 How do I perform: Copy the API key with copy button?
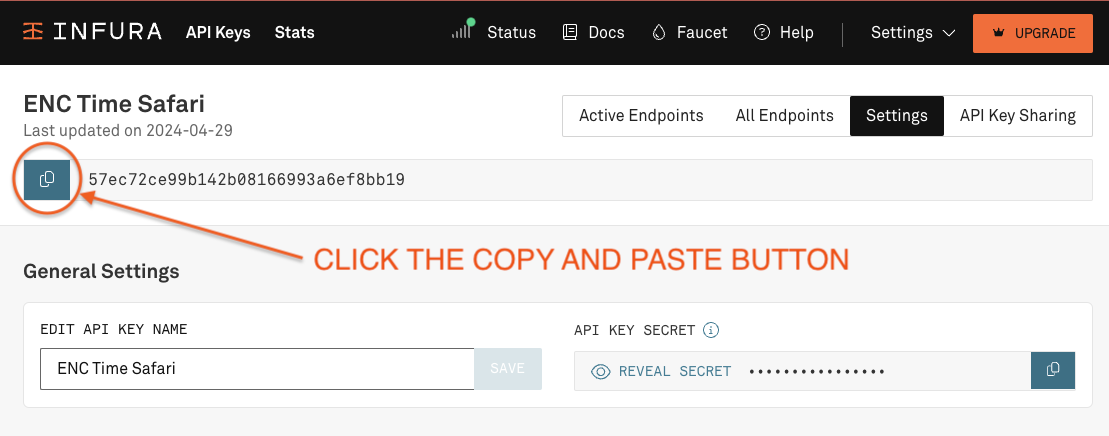click(47, 180)
